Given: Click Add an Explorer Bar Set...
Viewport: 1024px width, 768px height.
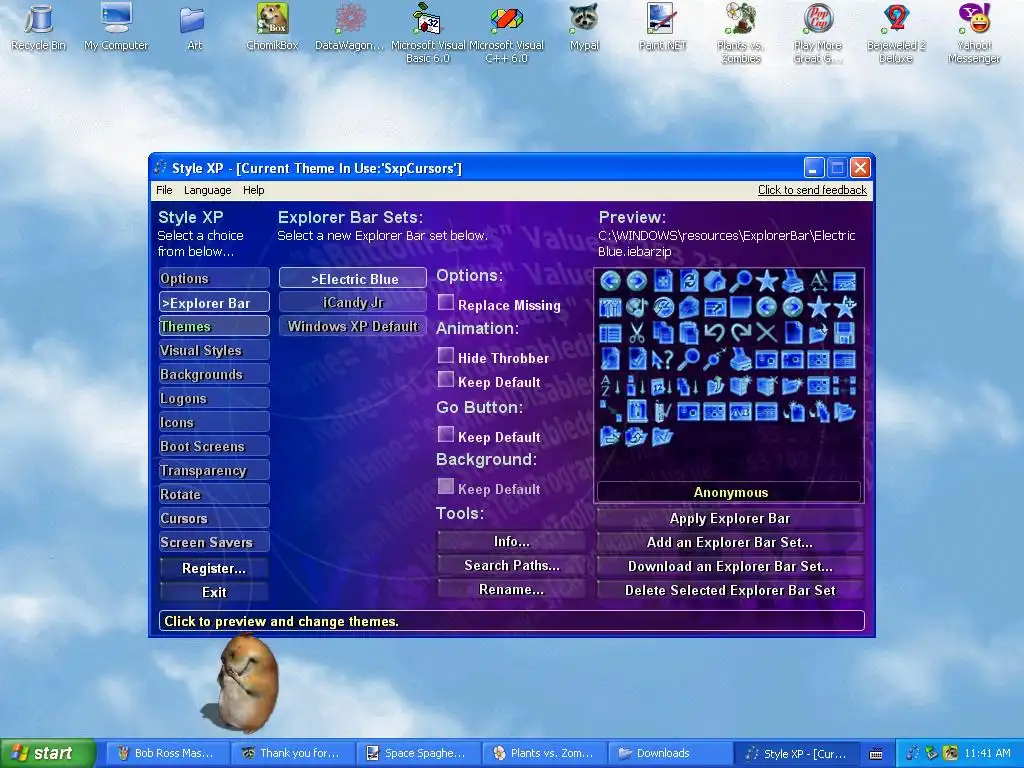Looking at the screenshot, I should point(730,542).
